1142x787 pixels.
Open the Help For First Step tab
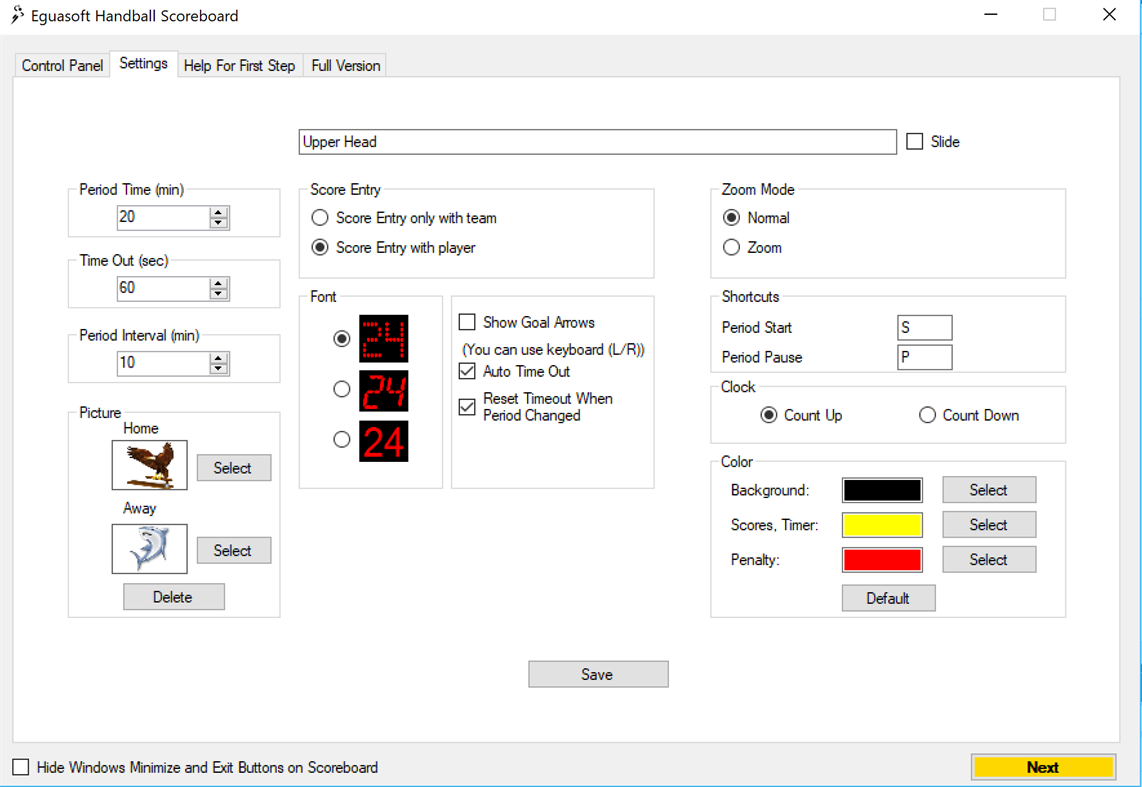239,64
